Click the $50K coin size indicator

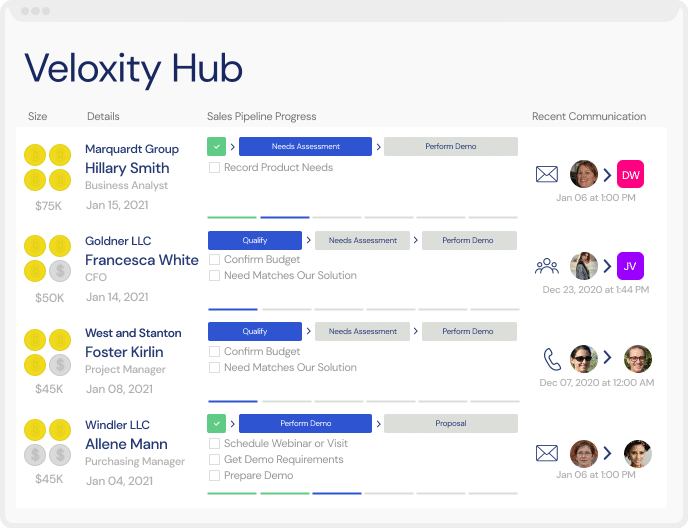[x=47, y=259]
